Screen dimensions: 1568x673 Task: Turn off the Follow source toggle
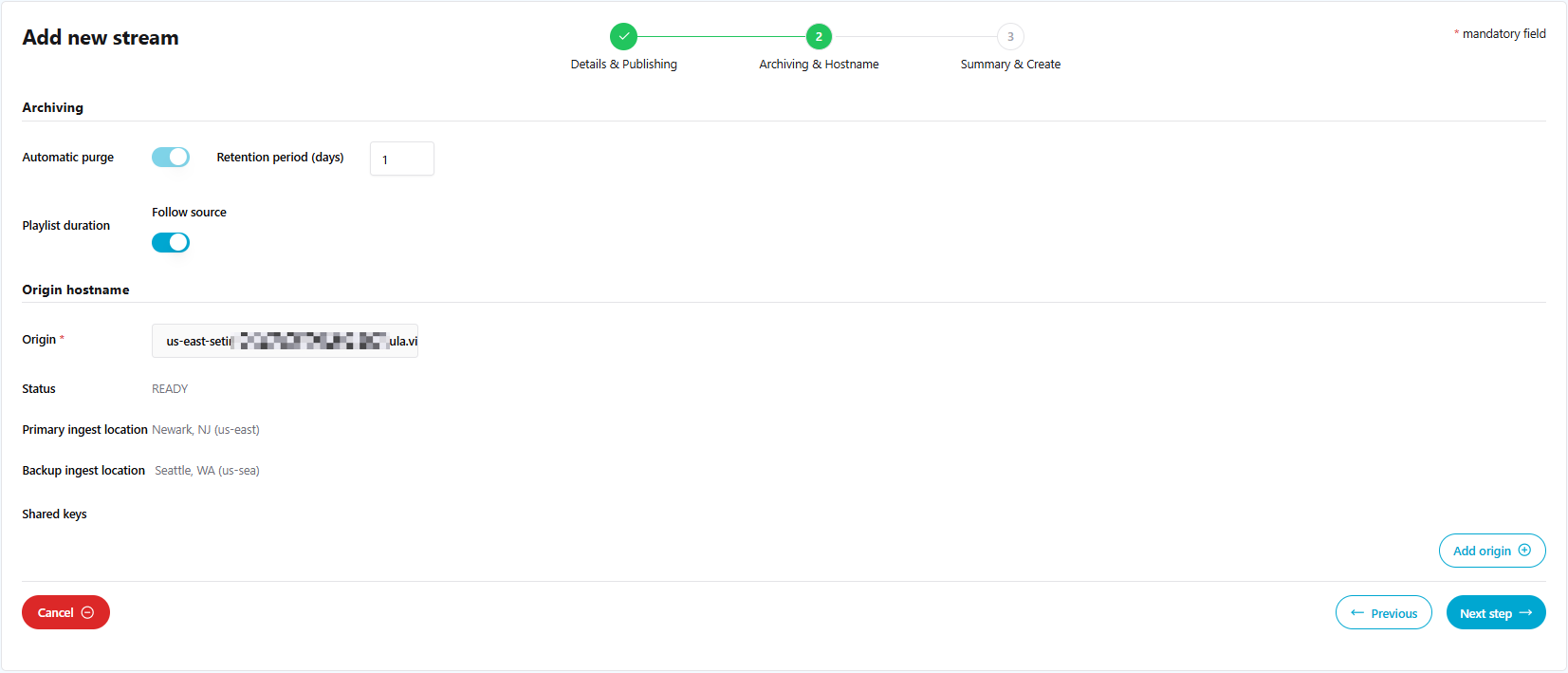171,243
